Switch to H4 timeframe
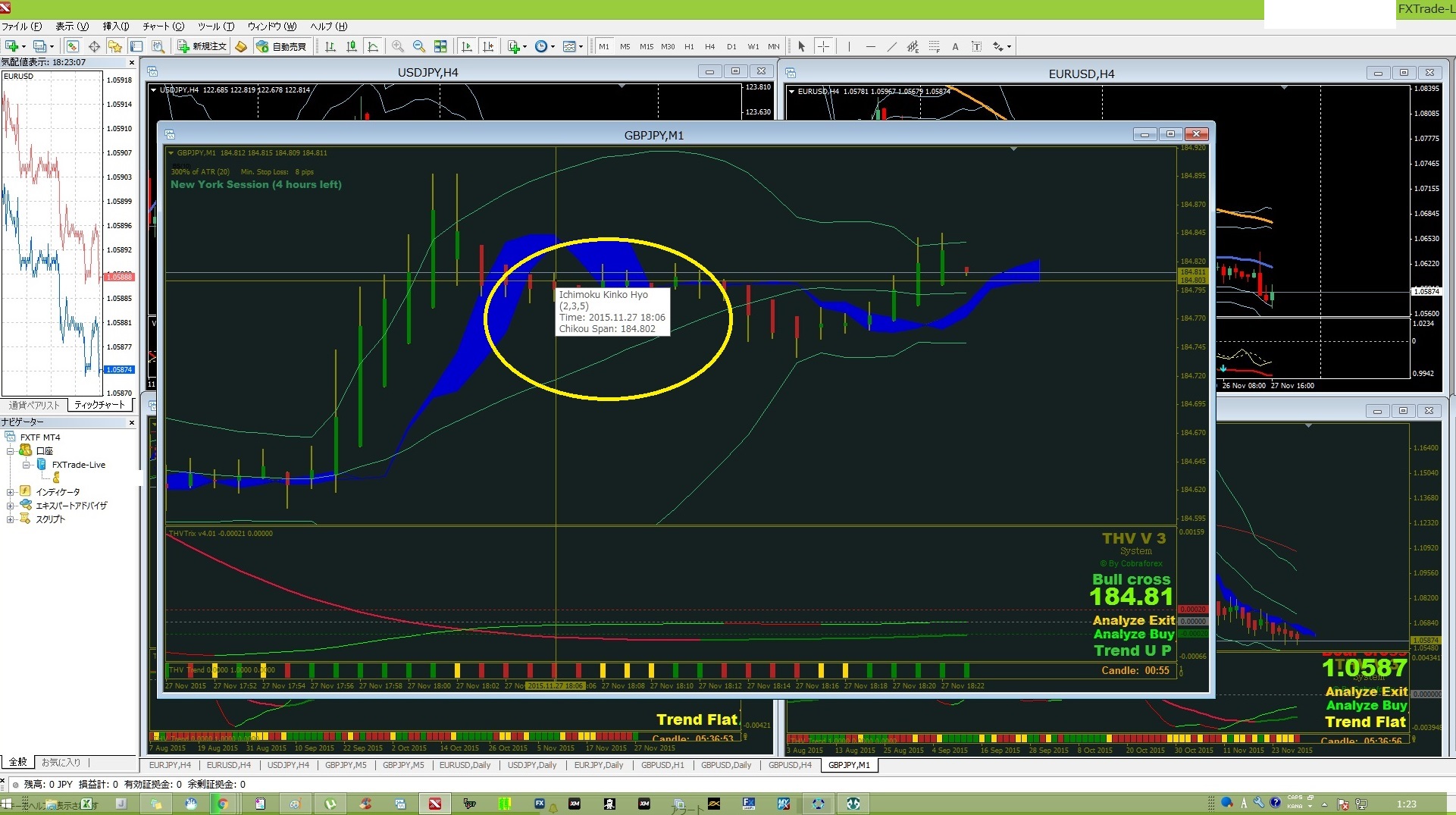The width and height of the screenshot is (1456, 815). click(709, 47)
